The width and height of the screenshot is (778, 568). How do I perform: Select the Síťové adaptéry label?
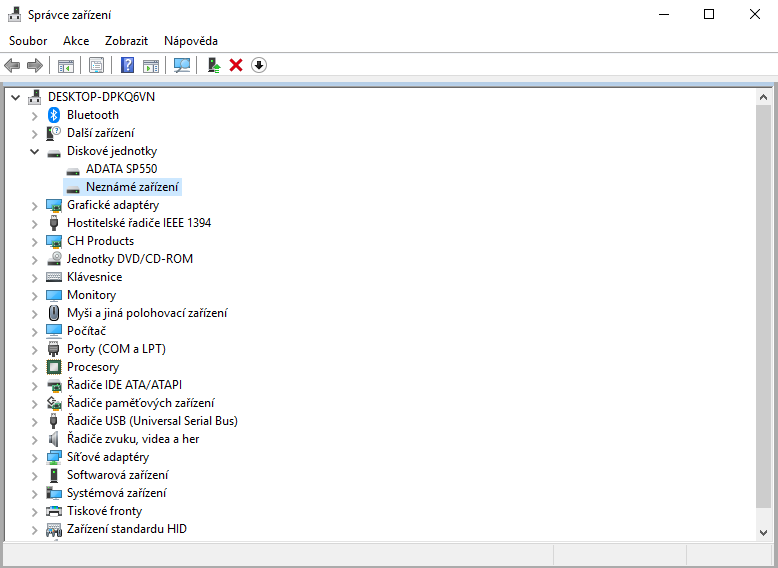[108, 457]
